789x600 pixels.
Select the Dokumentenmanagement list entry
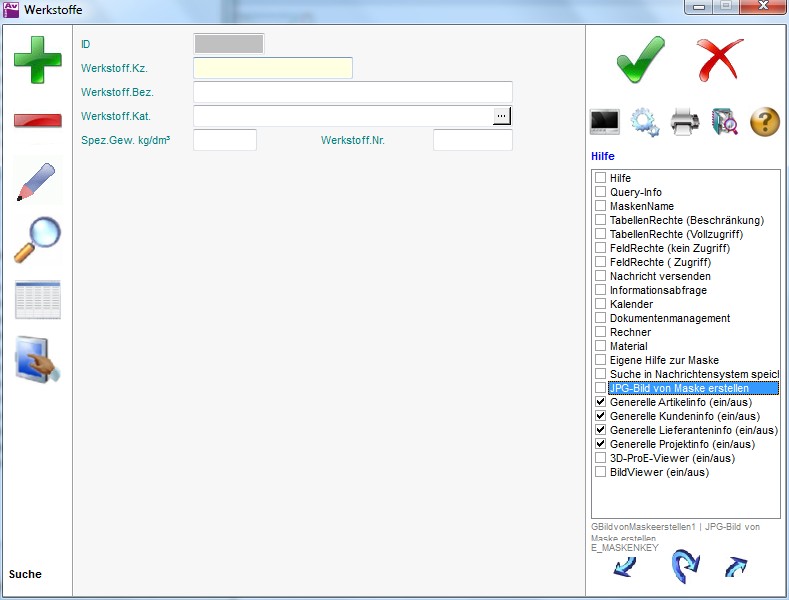669,318
